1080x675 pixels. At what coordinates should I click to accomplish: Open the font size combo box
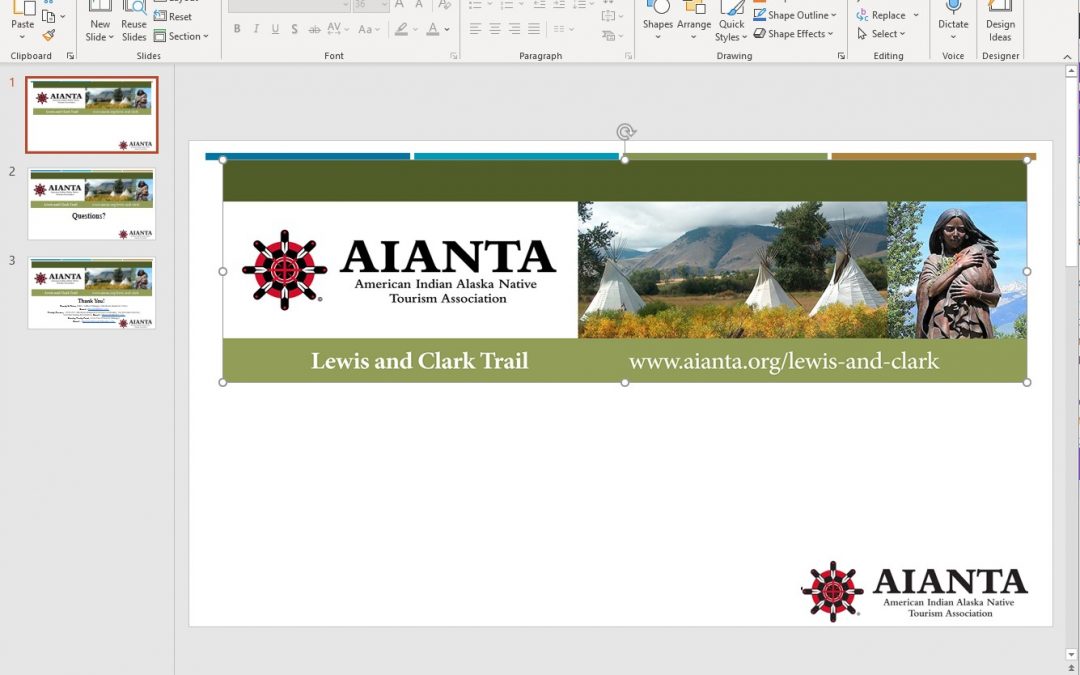click(371, 6)
